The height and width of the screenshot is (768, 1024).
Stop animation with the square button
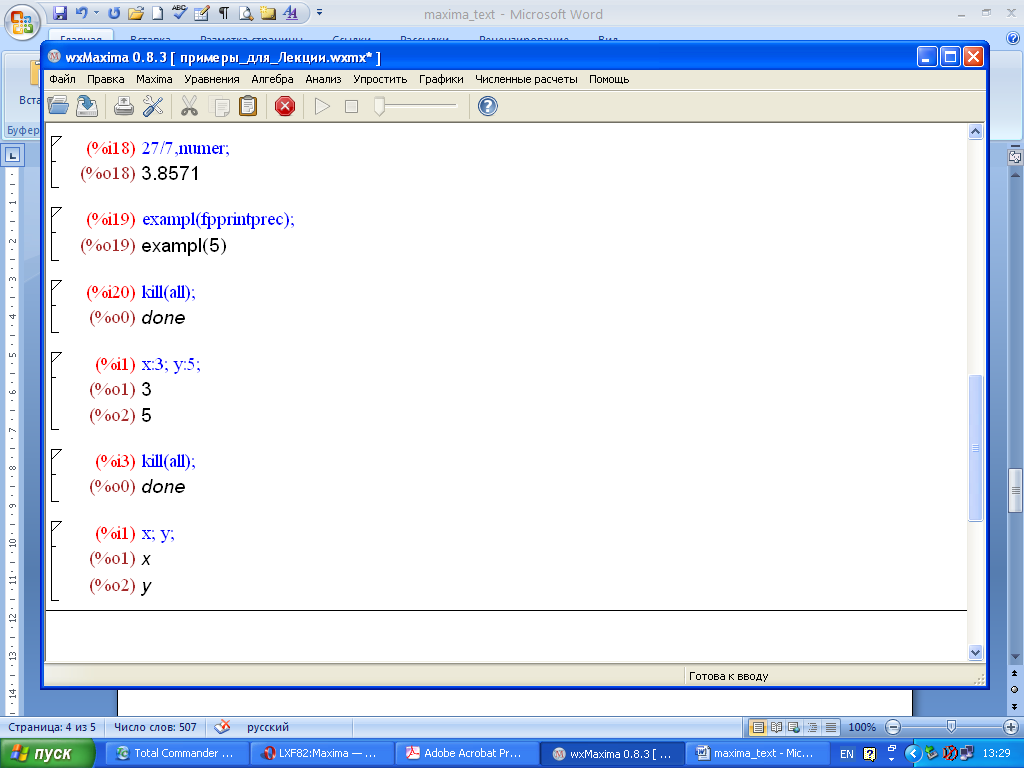[x=351, y=106]
